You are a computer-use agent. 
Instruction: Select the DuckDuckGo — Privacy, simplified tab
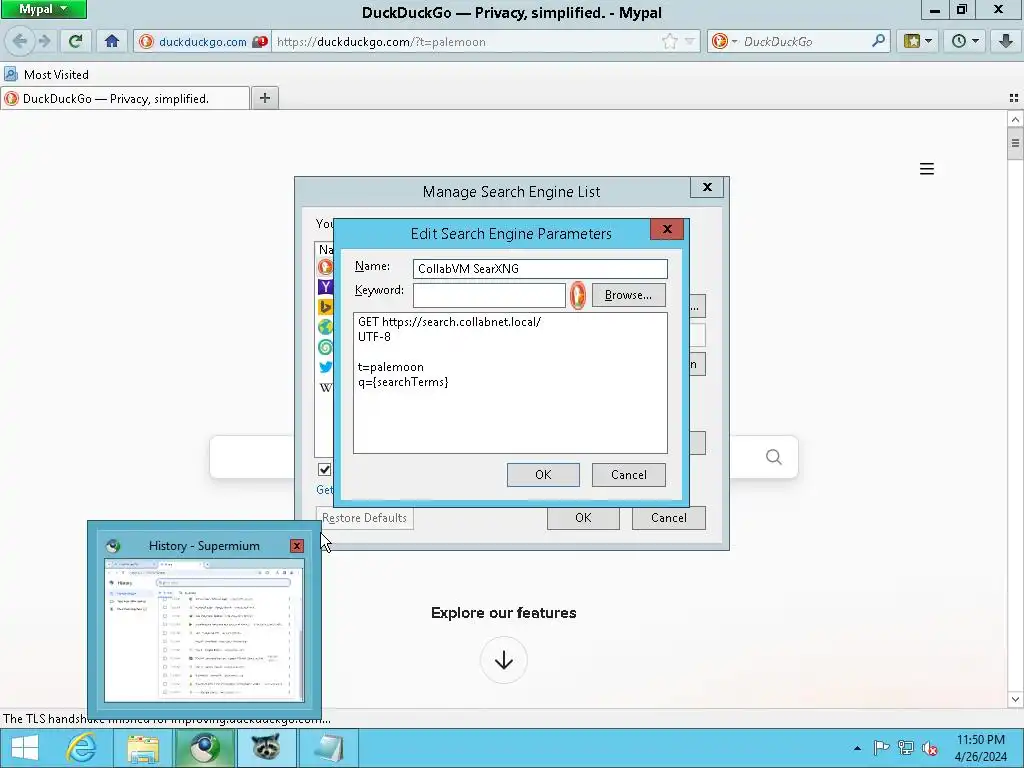pyautogui.click(x=125, y=99)
